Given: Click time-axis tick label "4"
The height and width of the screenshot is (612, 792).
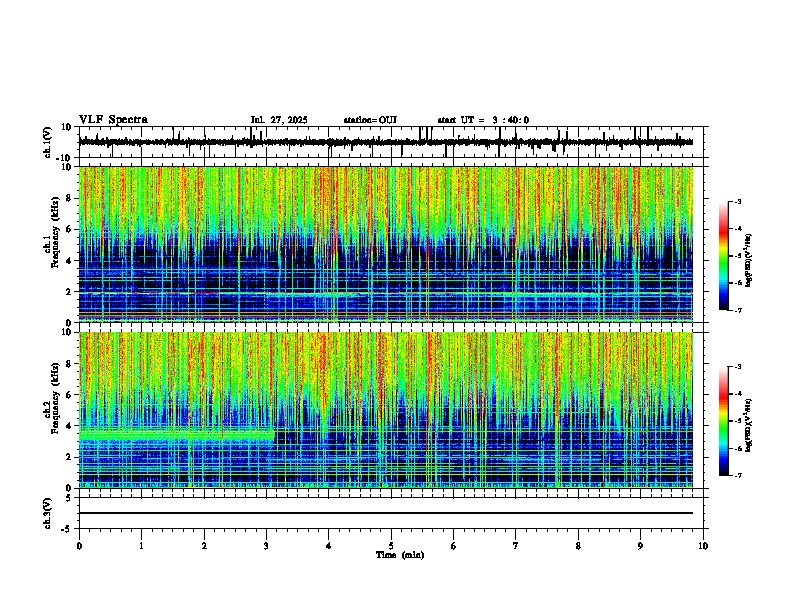Looking at the screenshot, I should click(329, 546).
